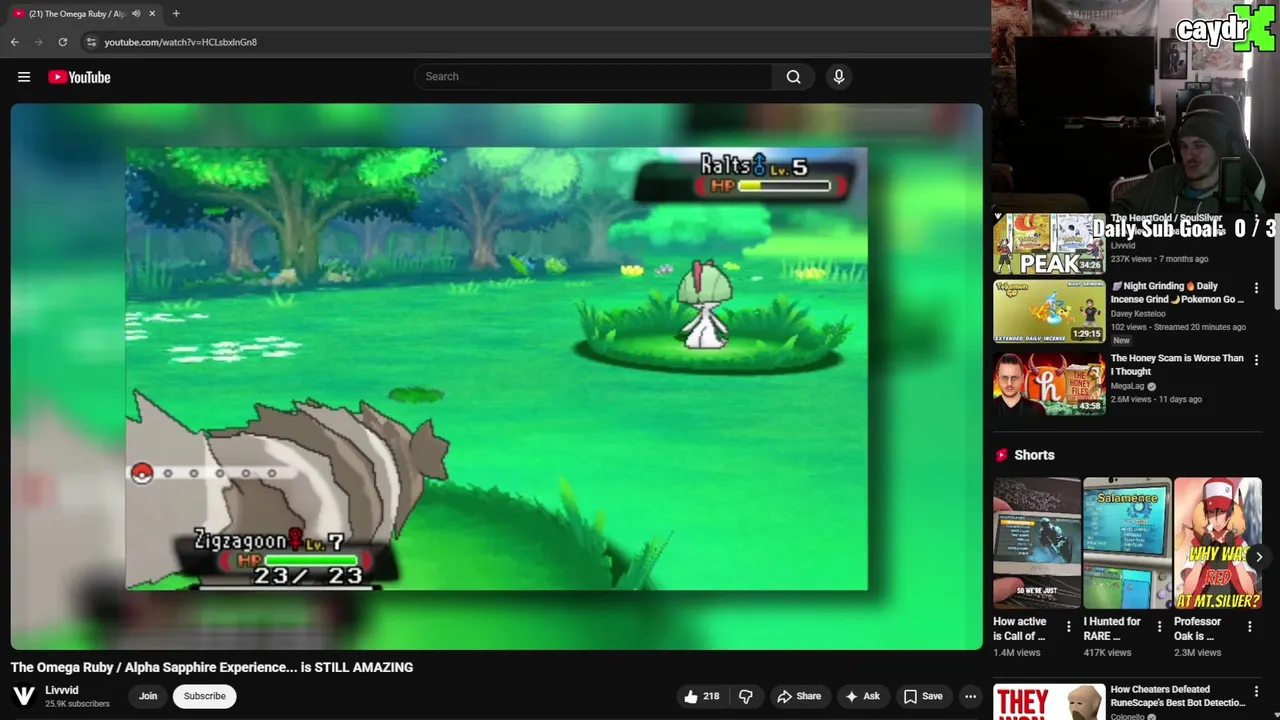Screen dimensions: 1280x720
Task: Select the browser address bar URL
Action: 181,42
